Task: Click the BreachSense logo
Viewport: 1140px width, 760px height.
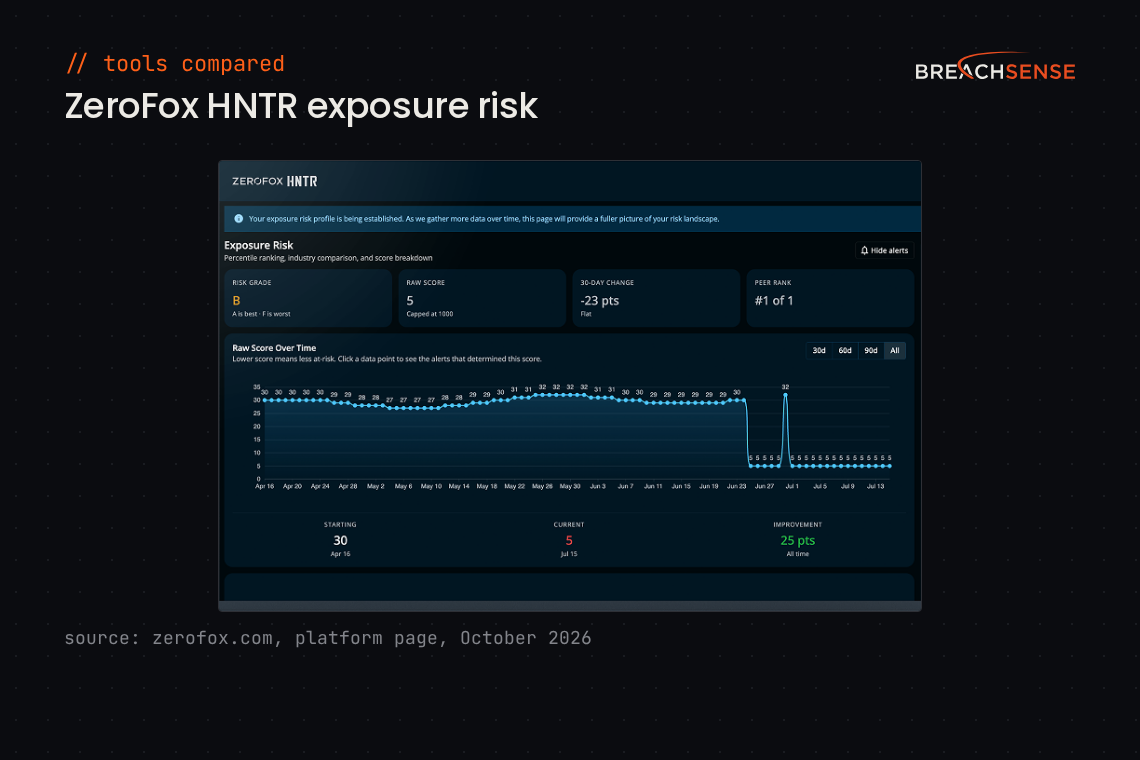Action: click(995, 67)
